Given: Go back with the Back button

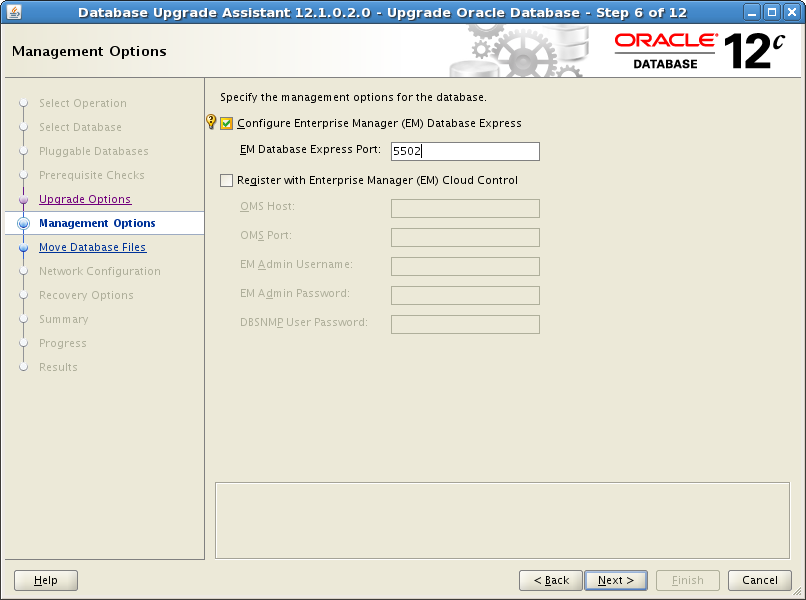Looking at the screenshot, I should (x=551, y=580).
